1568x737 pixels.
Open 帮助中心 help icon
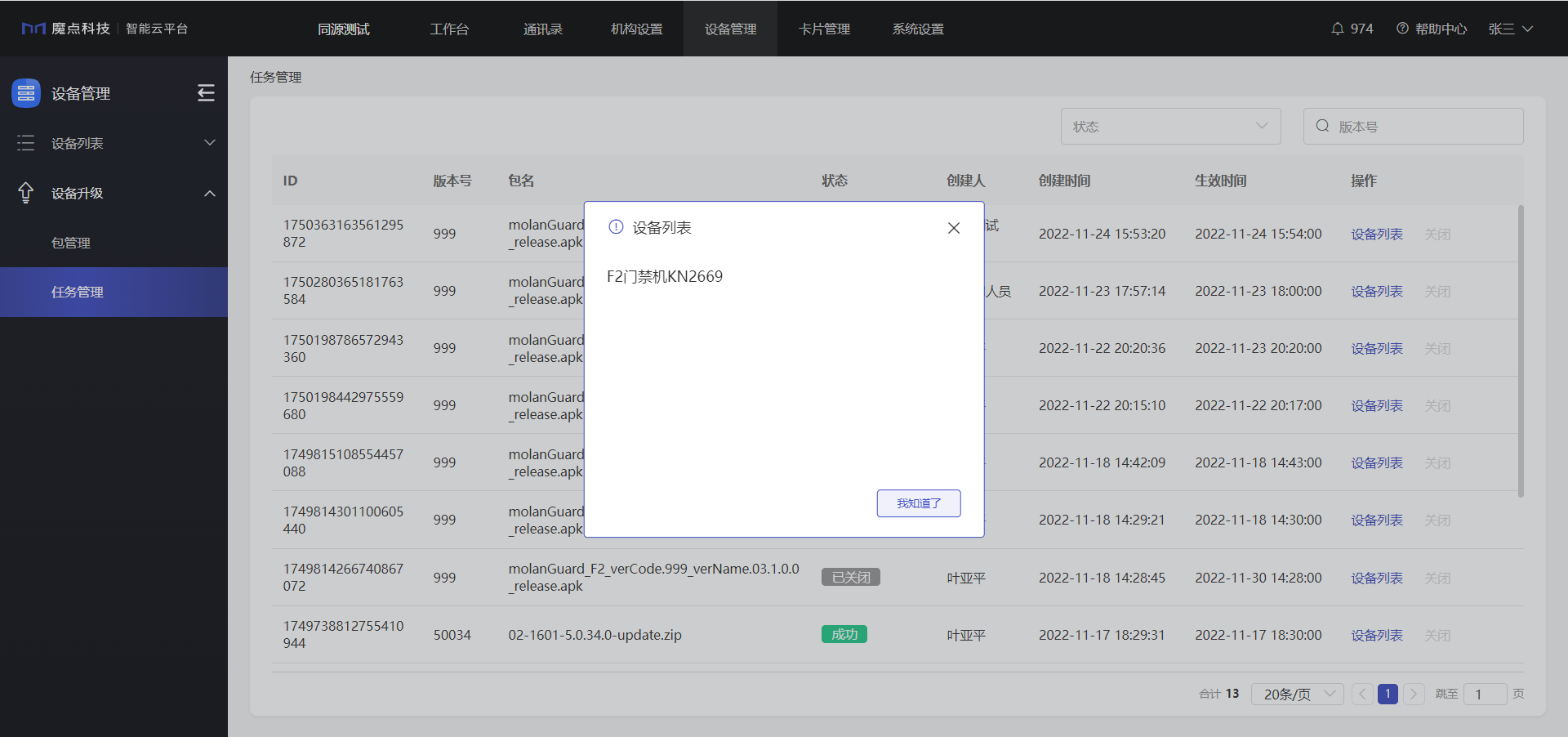[1402, 29]
